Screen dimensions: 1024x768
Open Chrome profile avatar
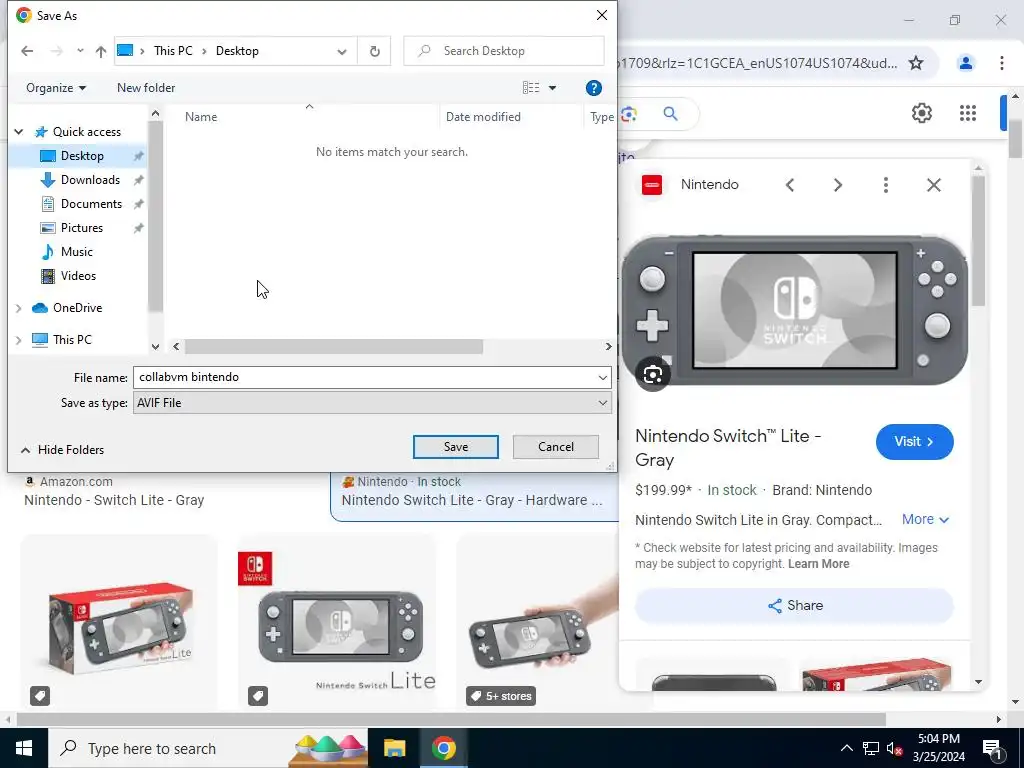(x=965, y=63)
